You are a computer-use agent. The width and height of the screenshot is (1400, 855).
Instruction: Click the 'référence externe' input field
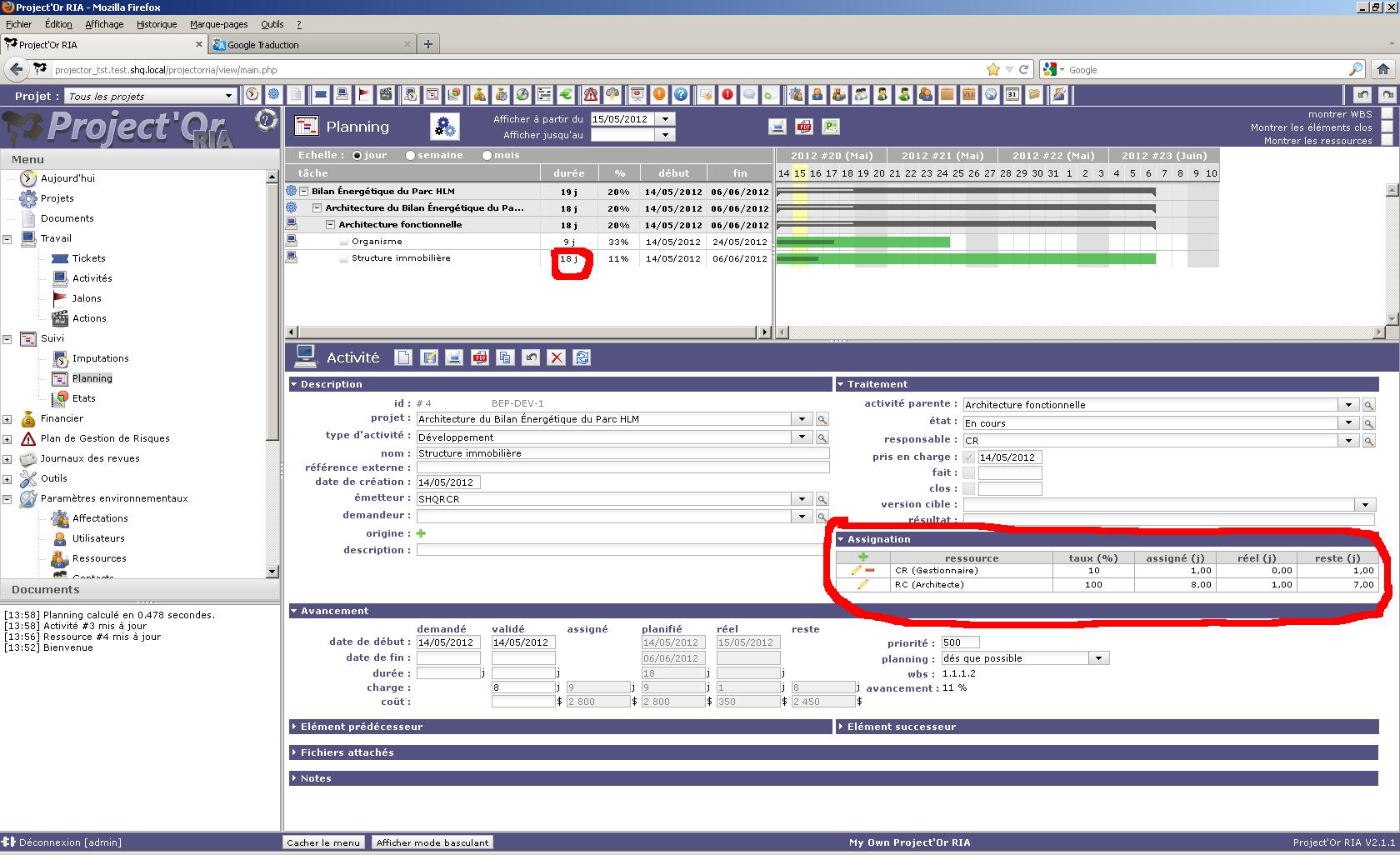[622, 467]
